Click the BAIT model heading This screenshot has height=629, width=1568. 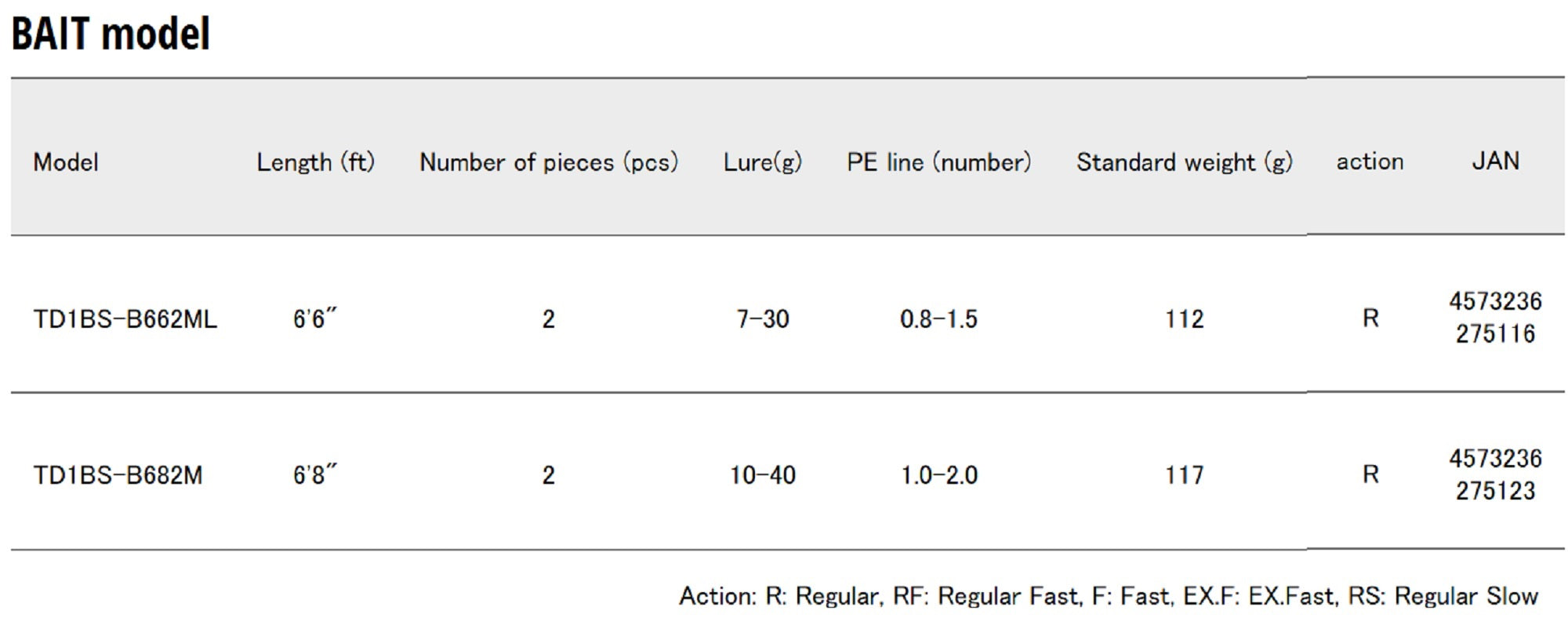111,35
